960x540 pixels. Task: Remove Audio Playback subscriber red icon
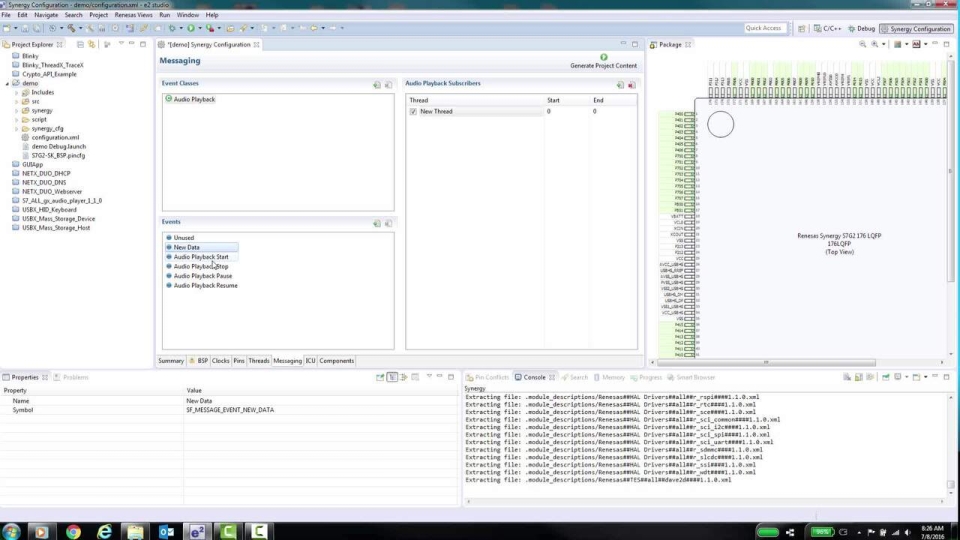632,85
